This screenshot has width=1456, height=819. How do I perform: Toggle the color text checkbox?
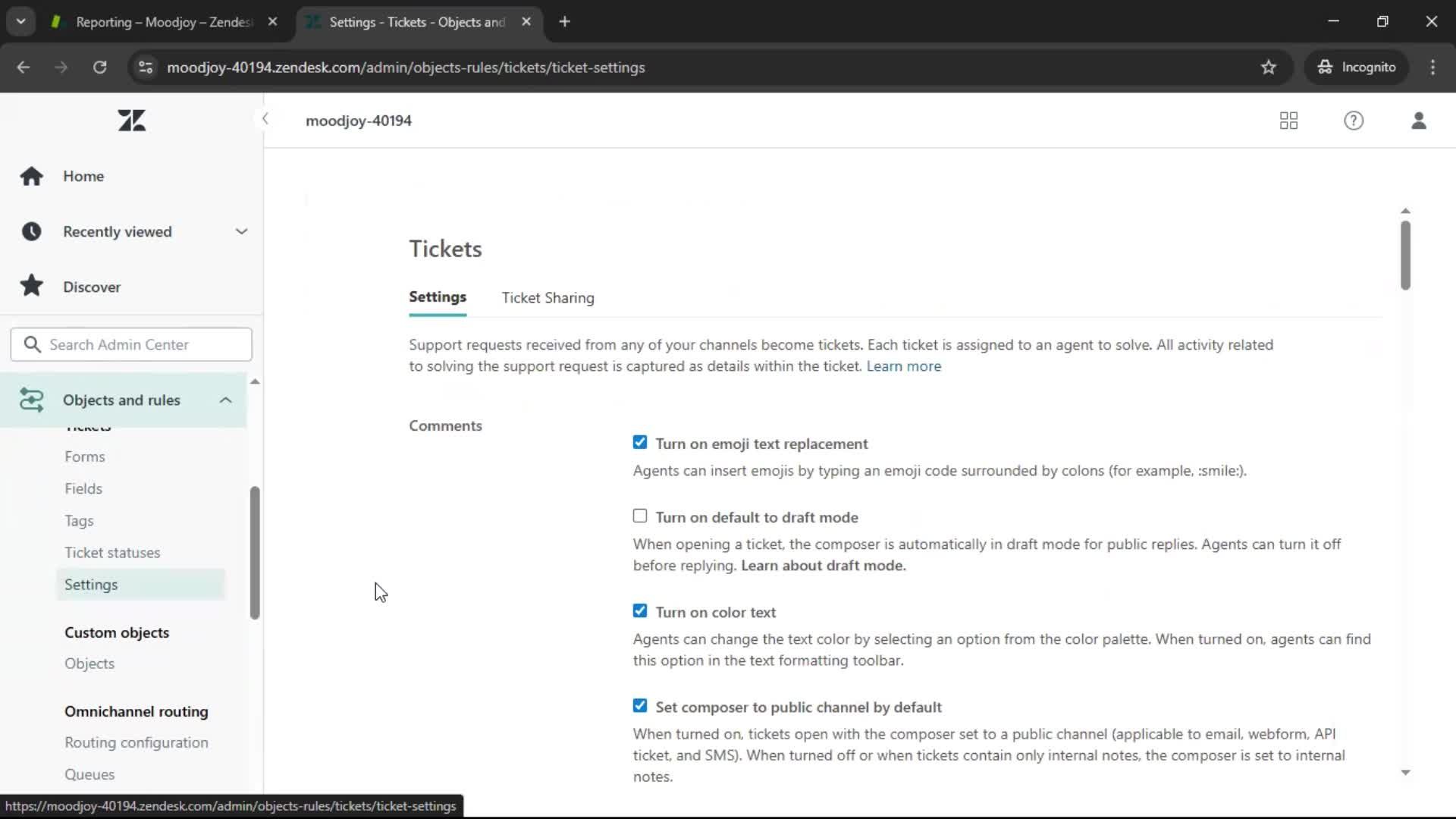[640, 610]
